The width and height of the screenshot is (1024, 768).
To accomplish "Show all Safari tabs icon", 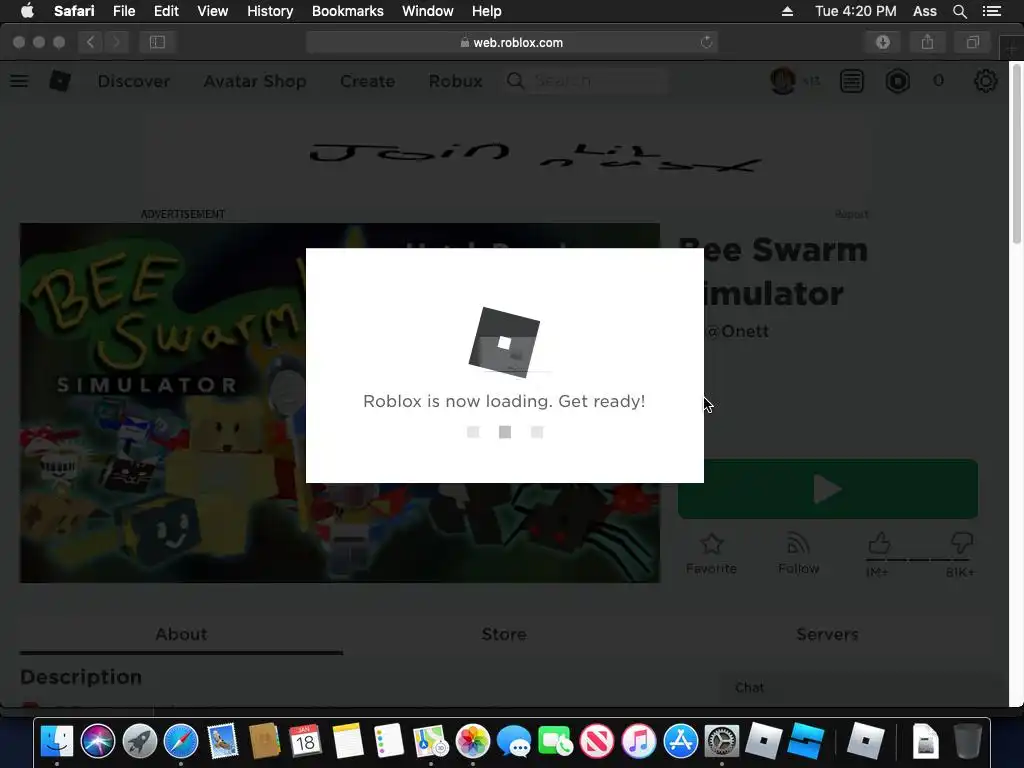I will click(972, 42).
